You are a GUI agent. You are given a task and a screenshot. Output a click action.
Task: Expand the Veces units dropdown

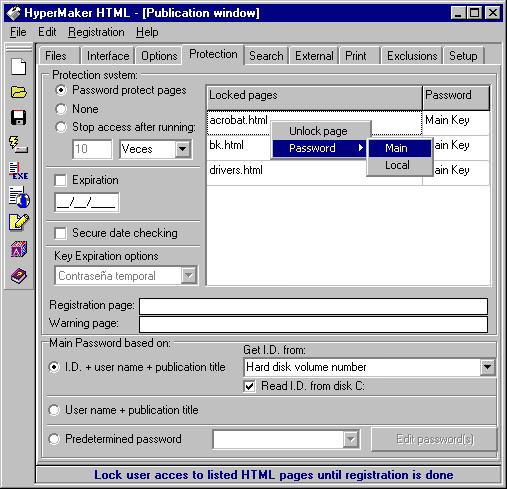[183, 149]
